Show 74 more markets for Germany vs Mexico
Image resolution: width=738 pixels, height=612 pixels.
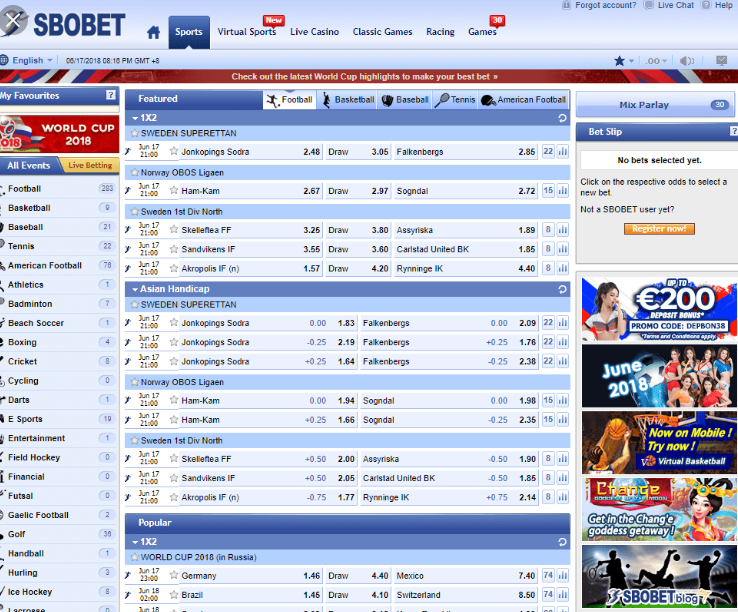click(x=548, y=575)
